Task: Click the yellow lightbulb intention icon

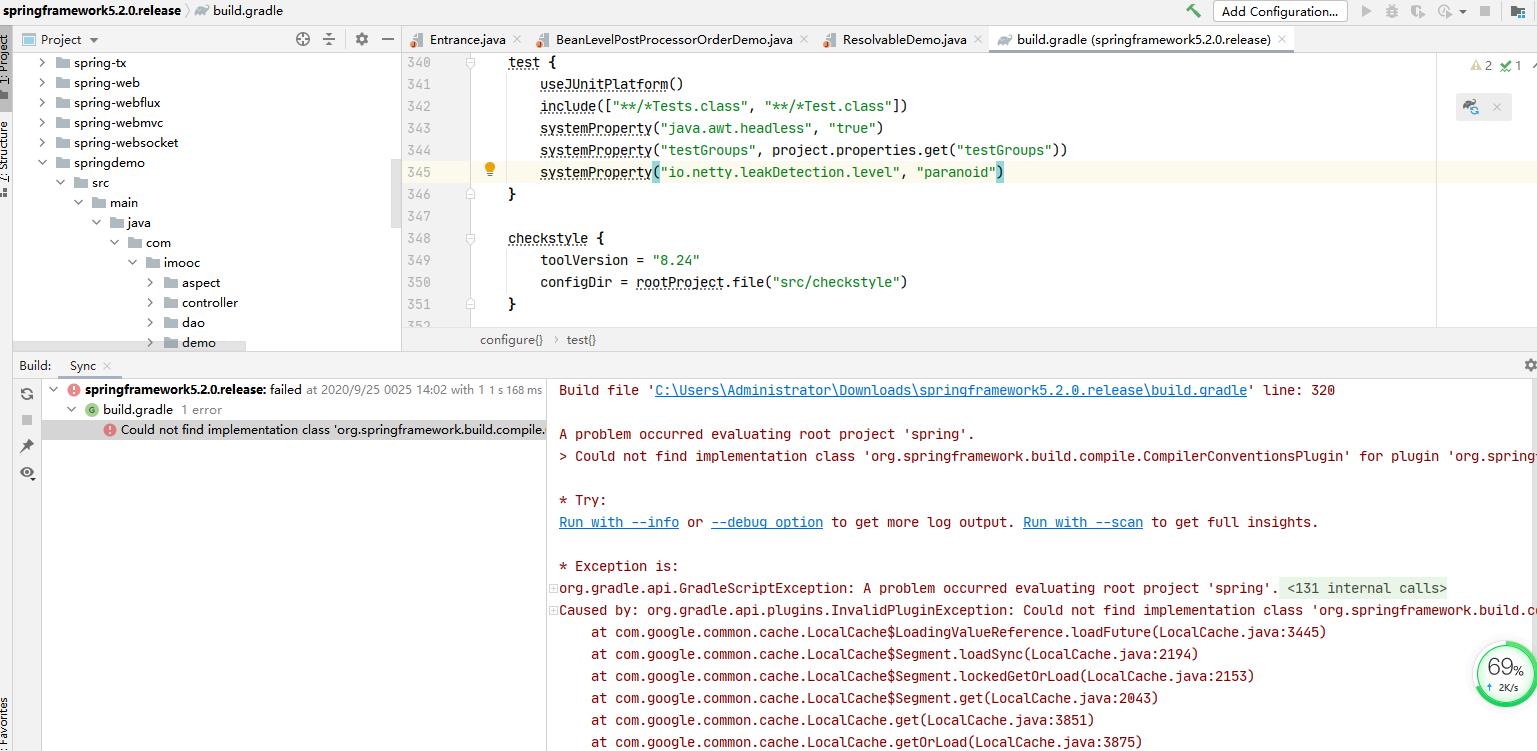Action: pyautogui.click(x=490, y=170)
